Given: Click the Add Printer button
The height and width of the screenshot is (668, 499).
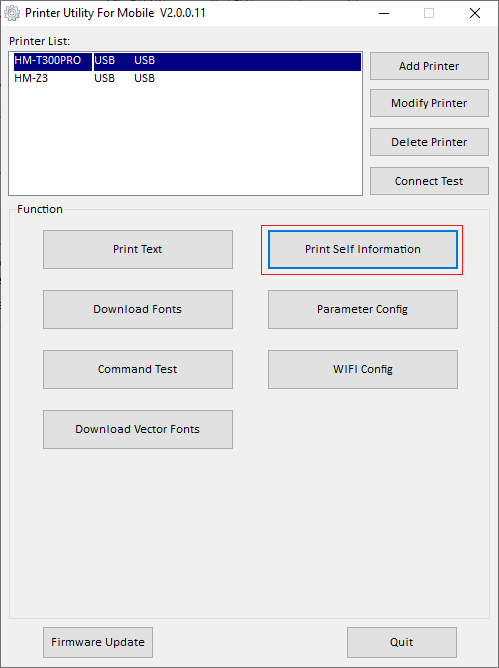Looking at the screenshot, I should [x=429, y=66].
